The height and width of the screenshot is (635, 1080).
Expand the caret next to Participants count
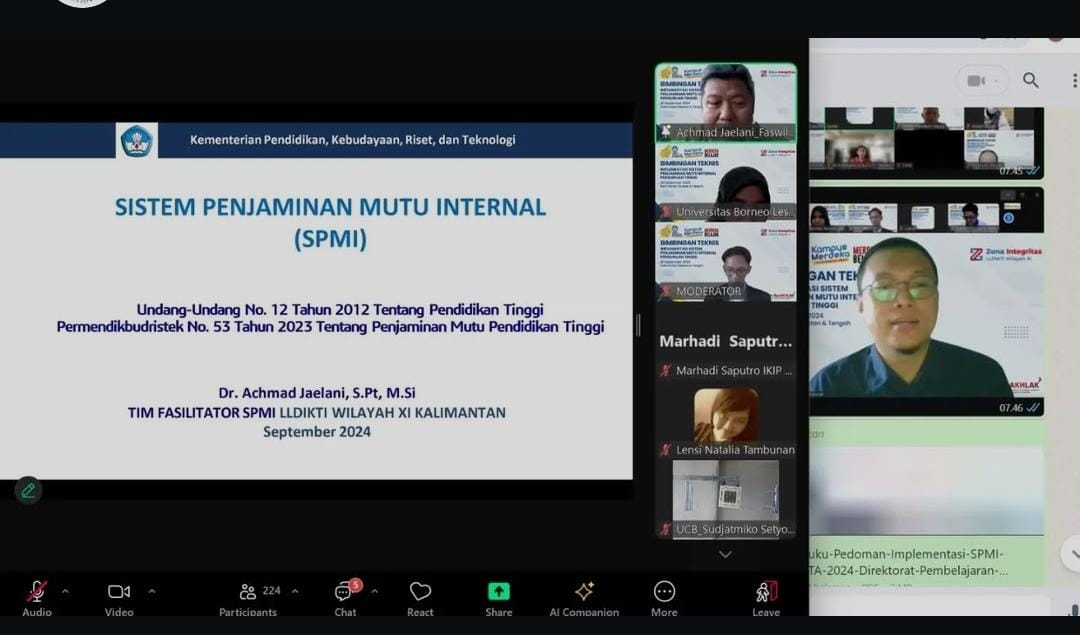295,591
